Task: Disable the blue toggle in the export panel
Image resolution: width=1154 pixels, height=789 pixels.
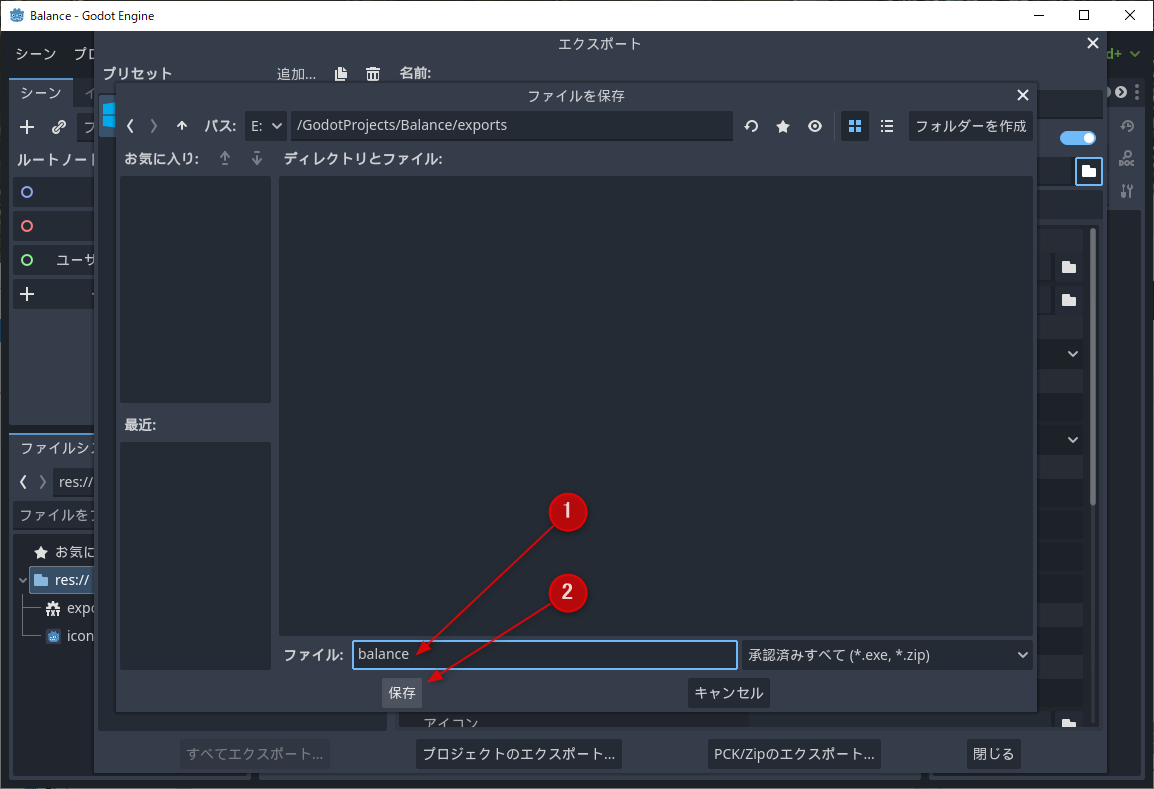Action: (1078, 137)
